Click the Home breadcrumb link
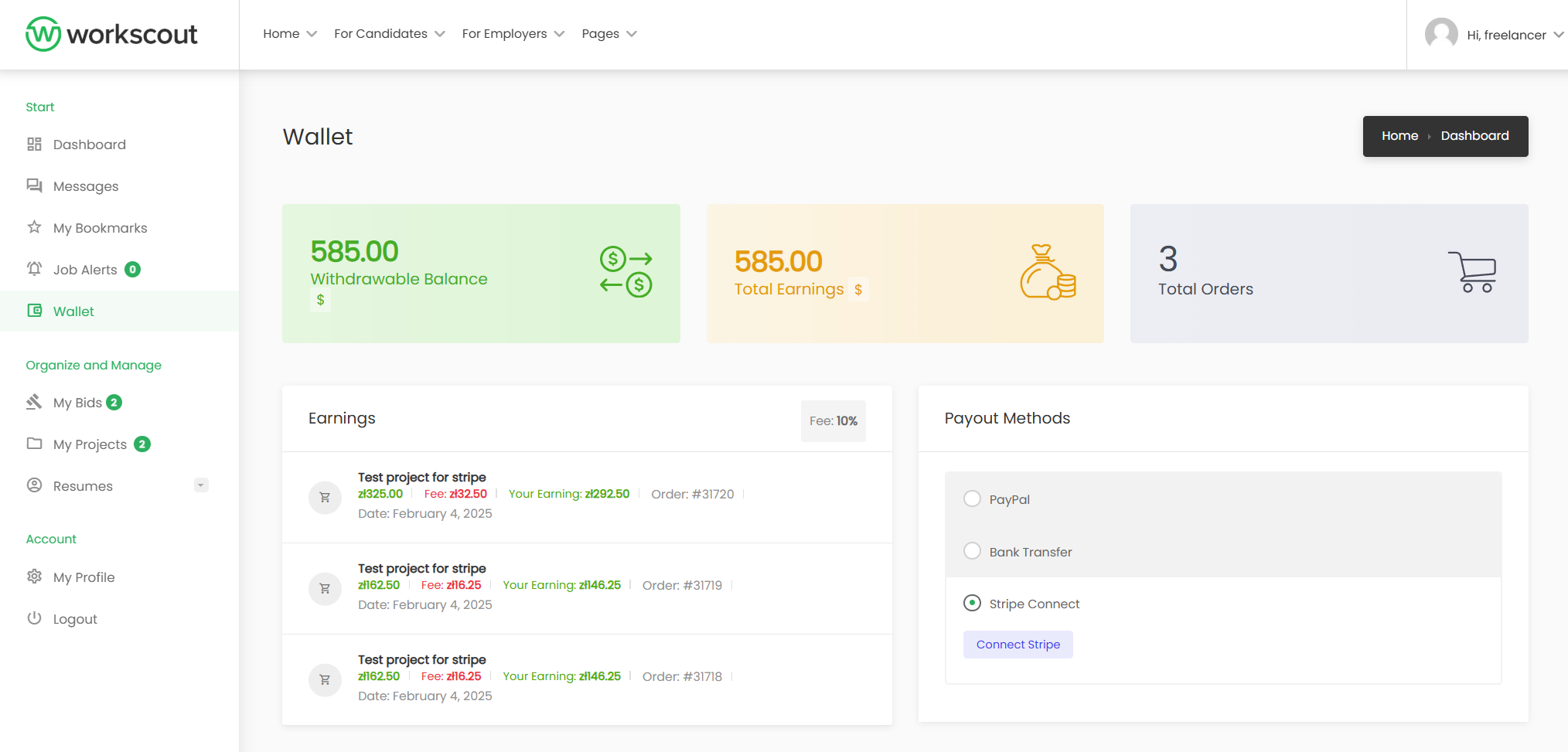1568x752 pixels. point(1399,136)
